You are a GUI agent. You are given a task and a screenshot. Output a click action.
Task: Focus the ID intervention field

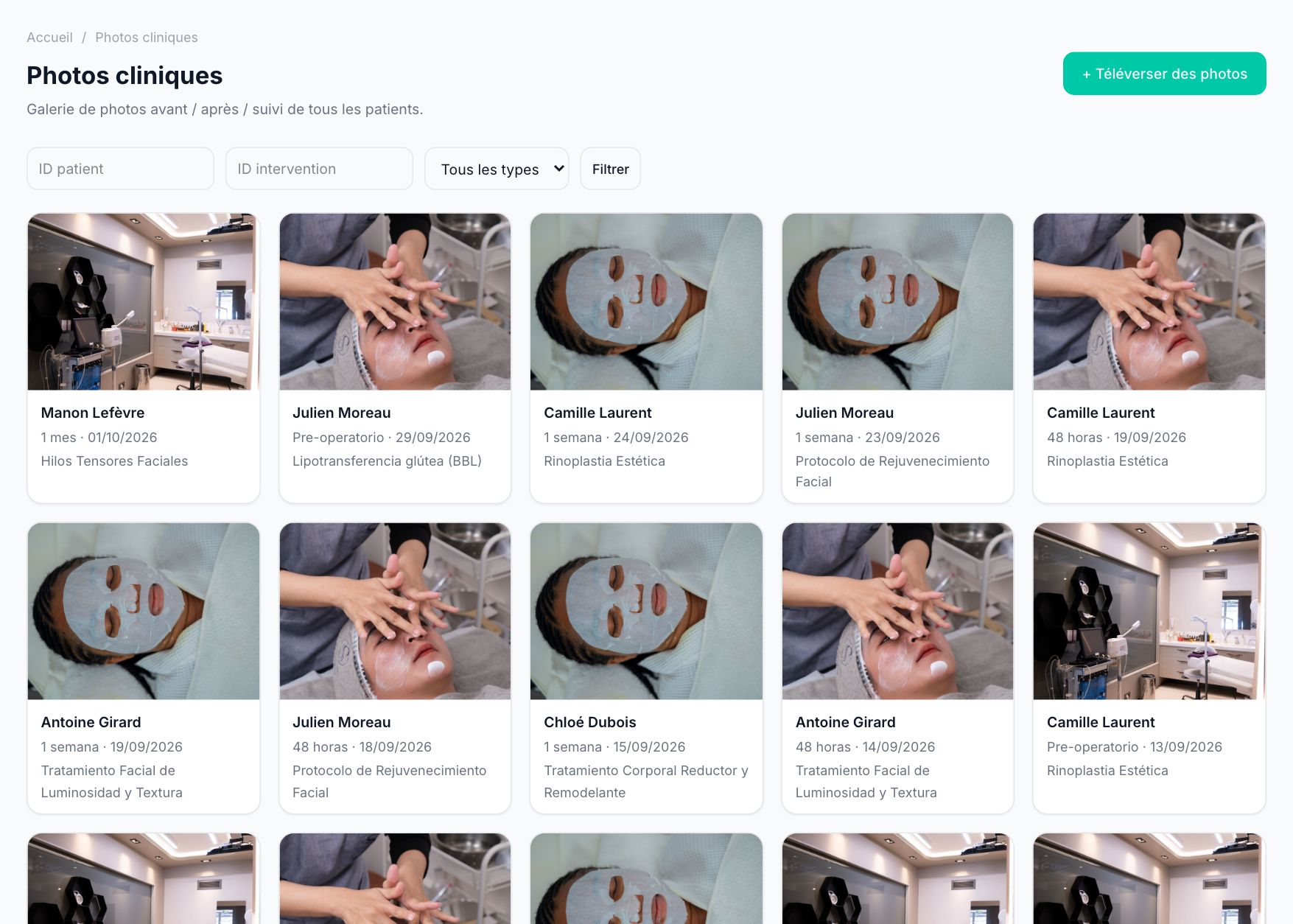point(319,169)
